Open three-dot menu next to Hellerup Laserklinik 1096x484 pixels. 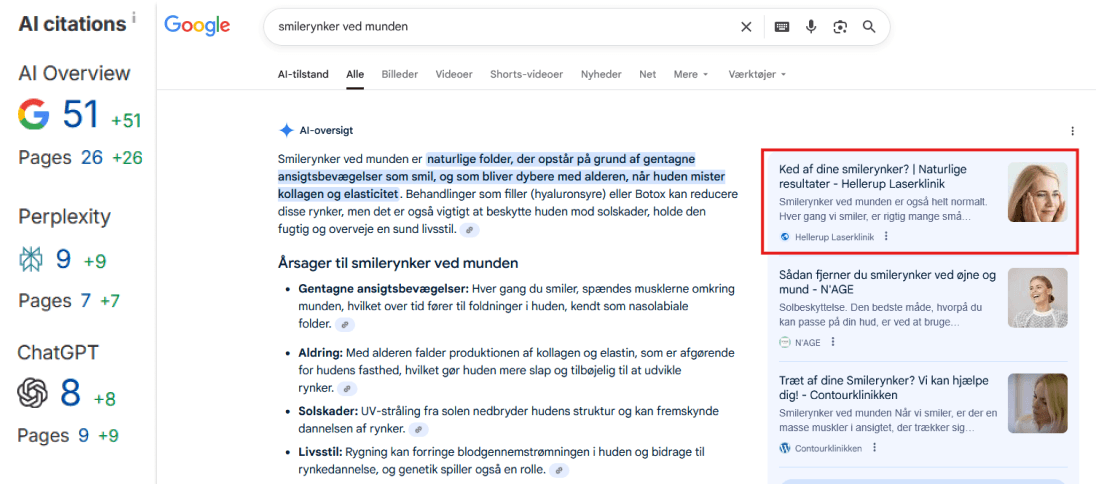coord(886,237)
